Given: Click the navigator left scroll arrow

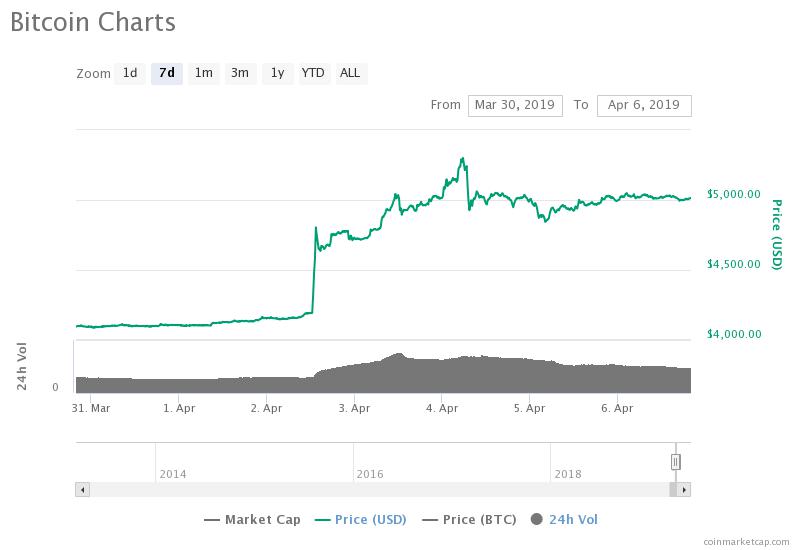Looking at the screenshot, I should (x=83, y=490).
